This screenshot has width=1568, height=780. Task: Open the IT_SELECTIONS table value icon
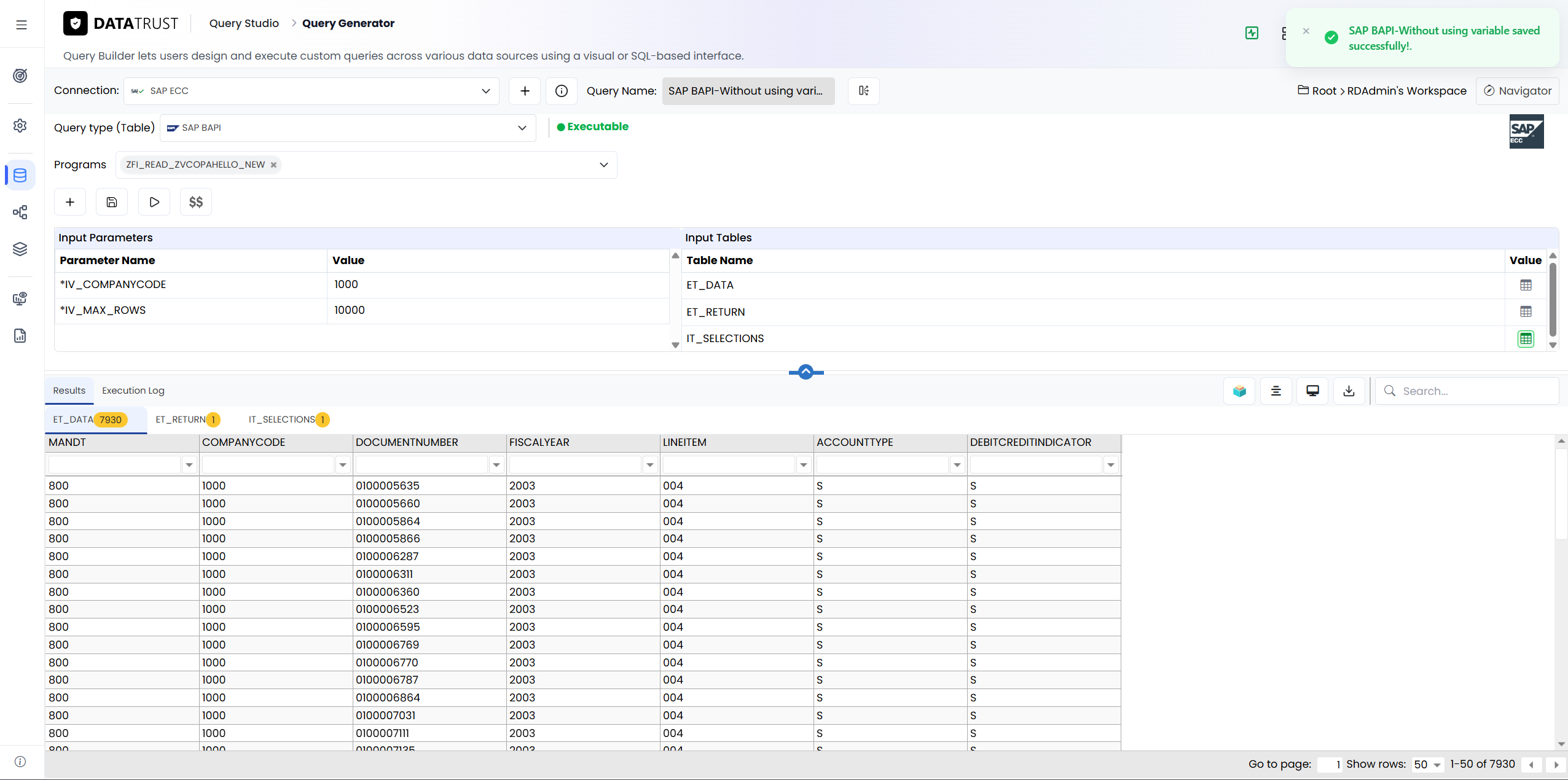click(1526, 338)
